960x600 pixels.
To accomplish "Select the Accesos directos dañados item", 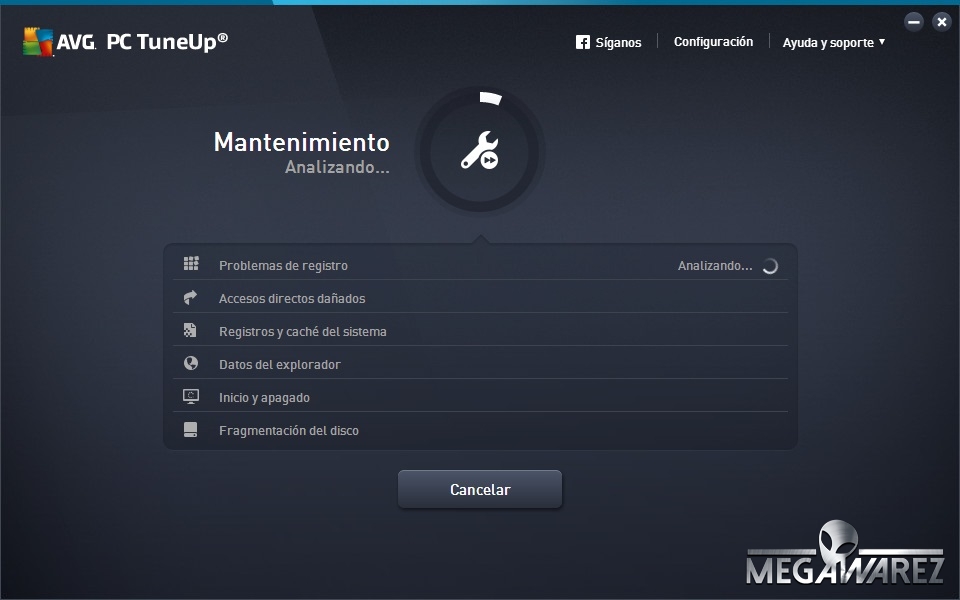I will point(292,299).
